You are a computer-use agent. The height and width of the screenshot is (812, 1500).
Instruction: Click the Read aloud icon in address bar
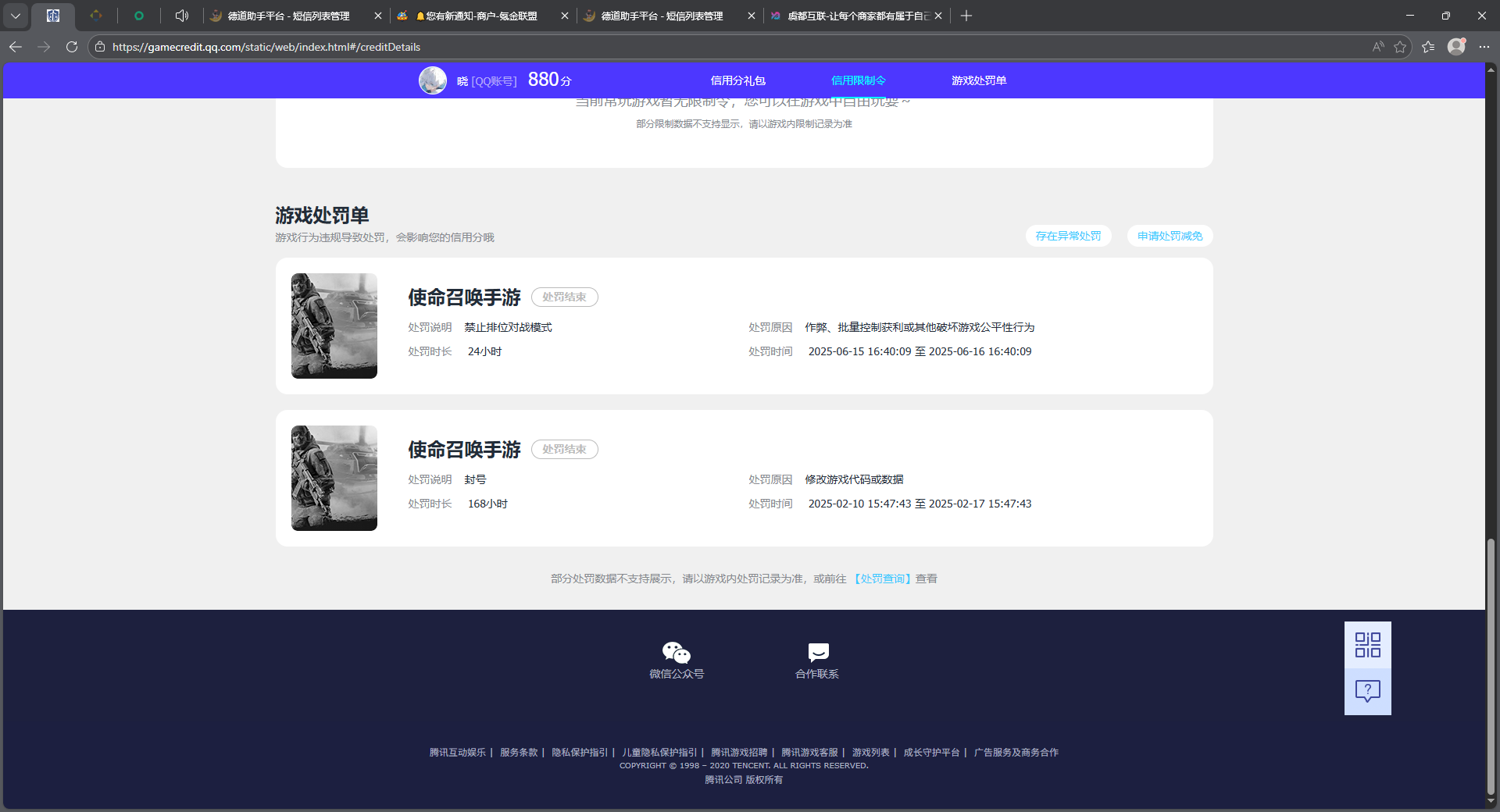click(1378, 47)
